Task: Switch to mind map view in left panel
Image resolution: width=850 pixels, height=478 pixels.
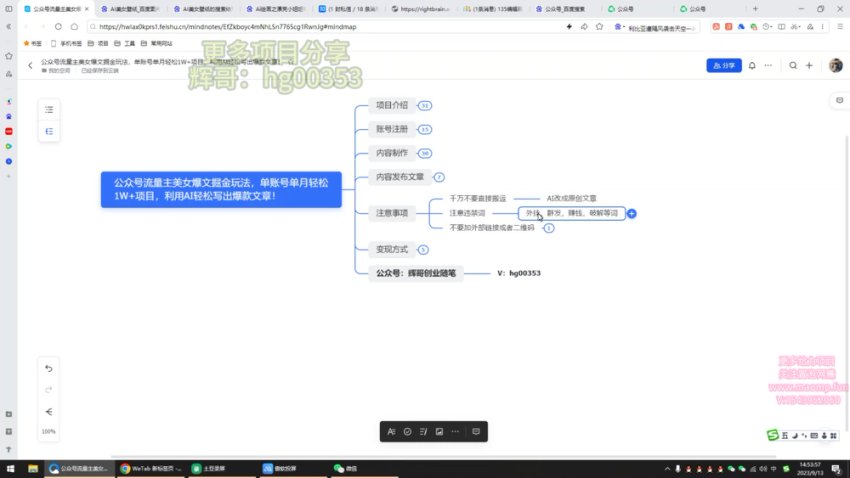Action: tap(49, 131)
